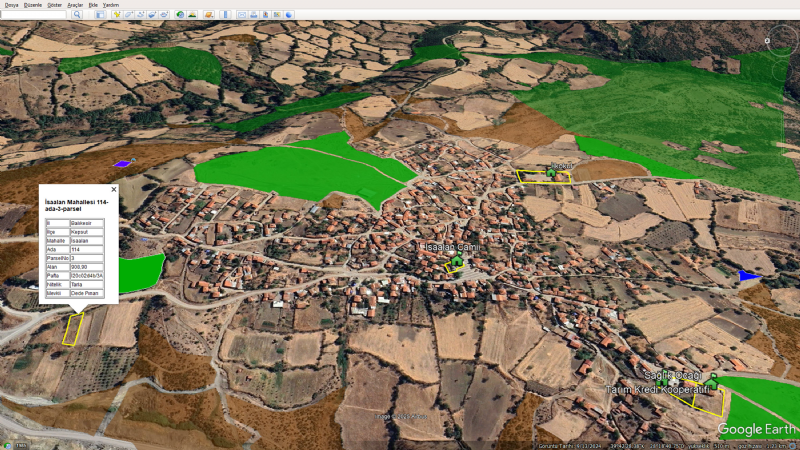Toggle the sidebar panel icon
This screenshot has width=800, height=450.
[100, 15]
